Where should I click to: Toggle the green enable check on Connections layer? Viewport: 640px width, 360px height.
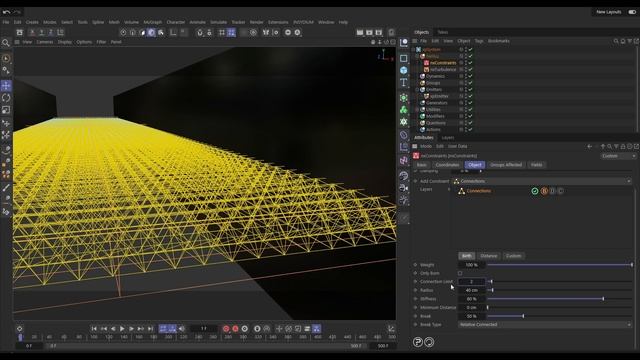(535, 191)
